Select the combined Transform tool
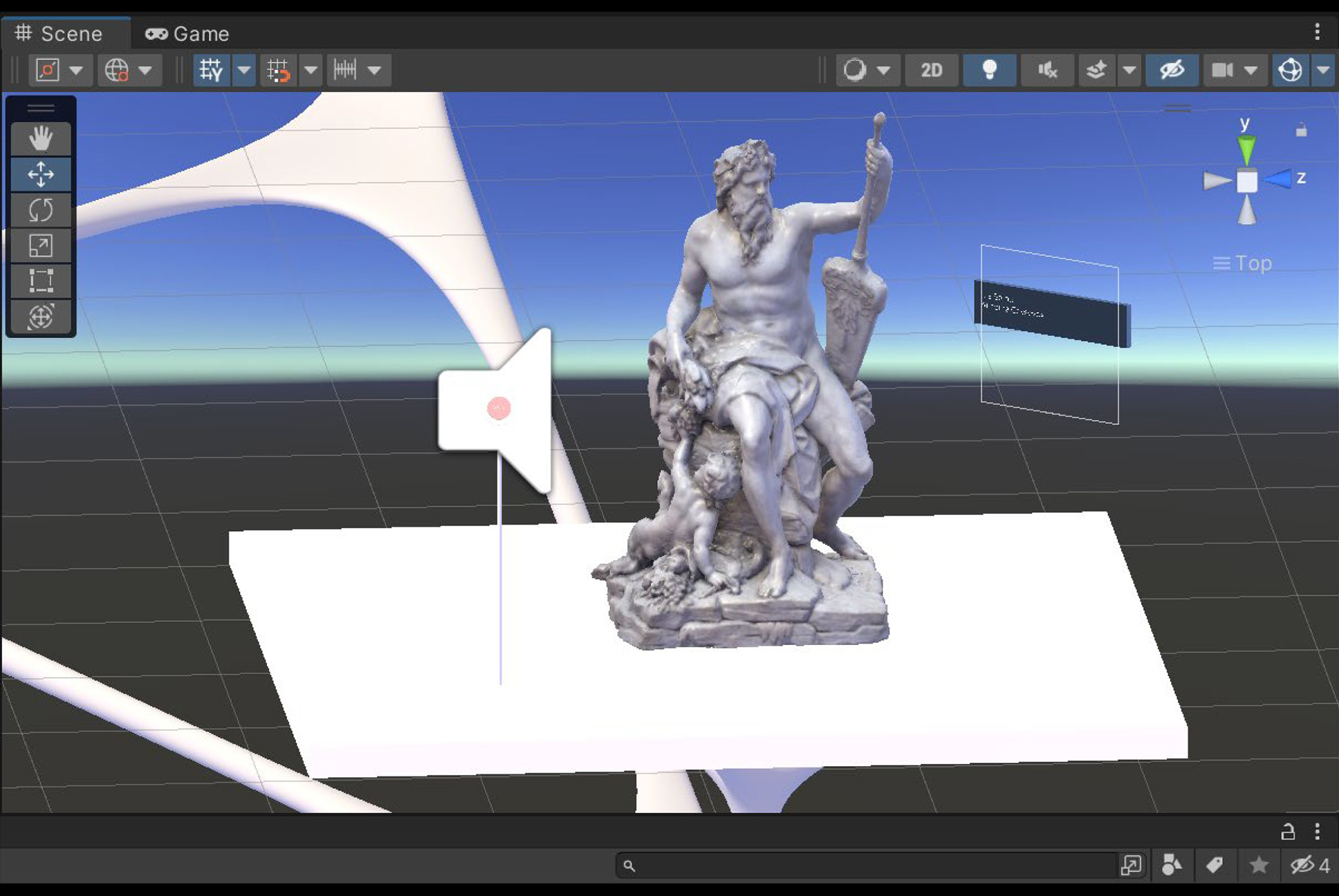The height and width of the screenshot is (896, 1339). pyautogui.click(x=41, y=317)
